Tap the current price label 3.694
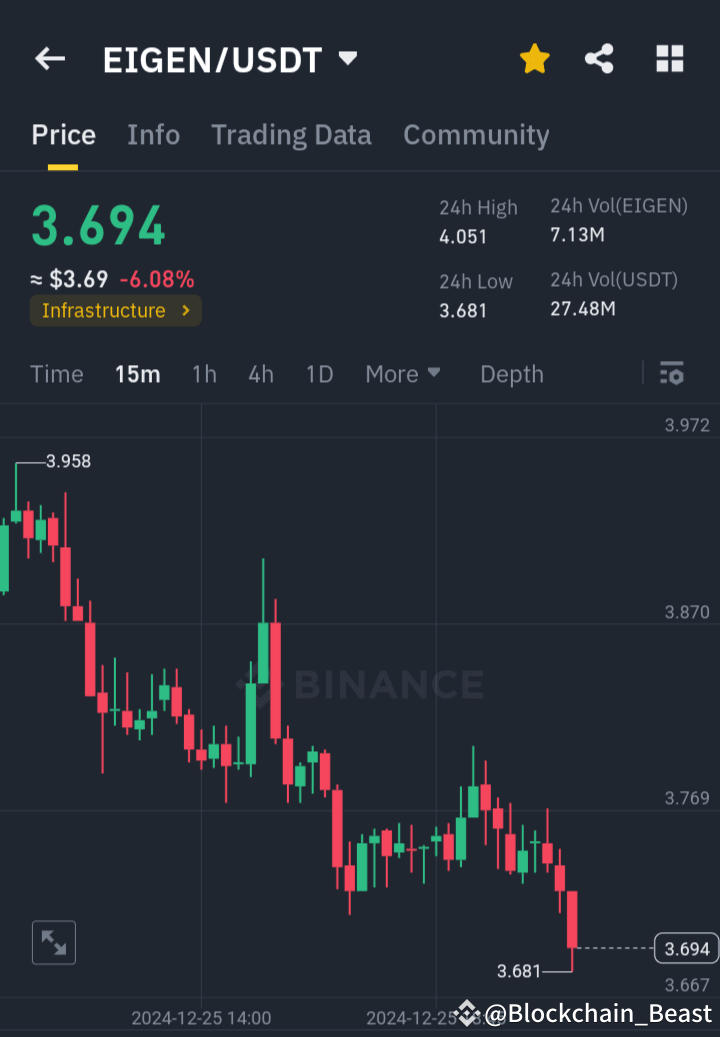Viewport: 720px width, 1037px height. [686, 948]
